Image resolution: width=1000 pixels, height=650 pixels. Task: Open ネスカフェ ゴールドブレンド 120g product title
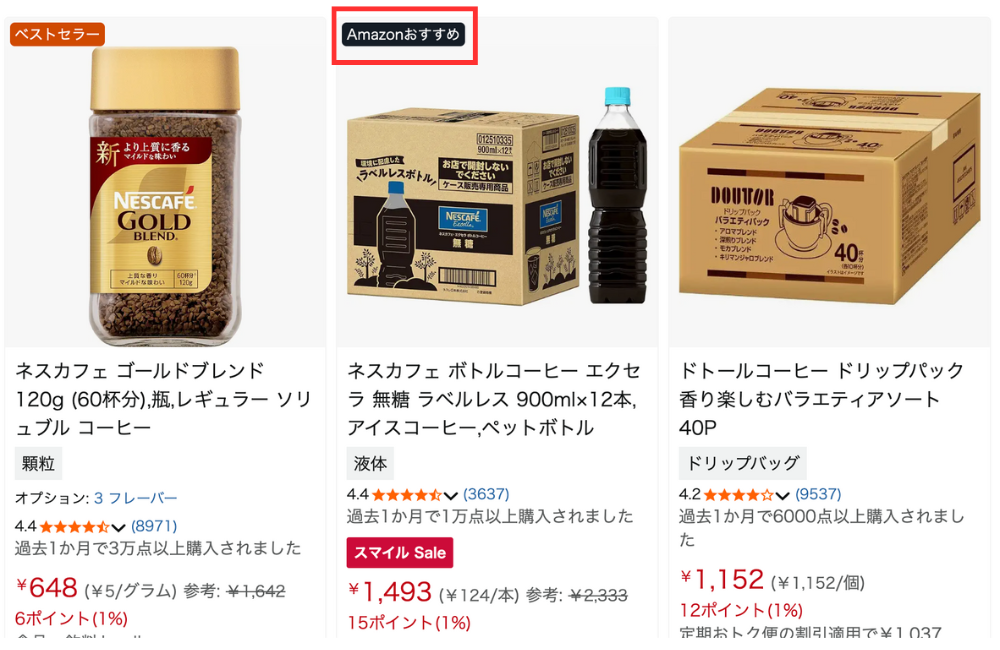pyautogui.click(x=163, y=399)
